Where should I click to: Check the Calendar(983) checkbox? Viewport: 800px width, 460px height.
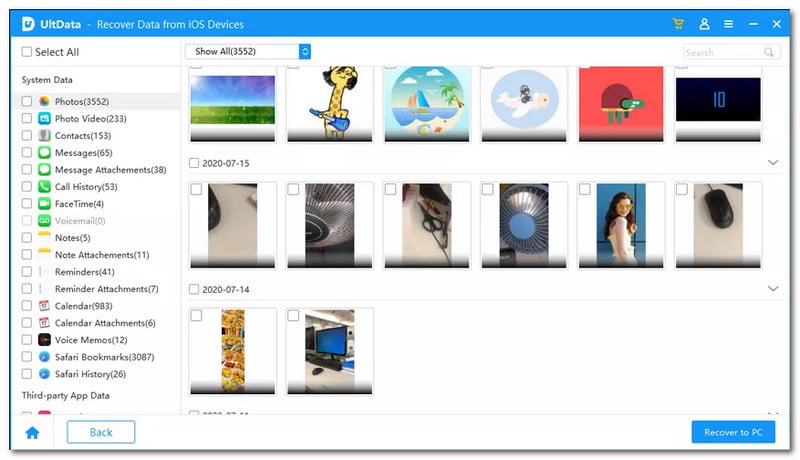point(27,306)
